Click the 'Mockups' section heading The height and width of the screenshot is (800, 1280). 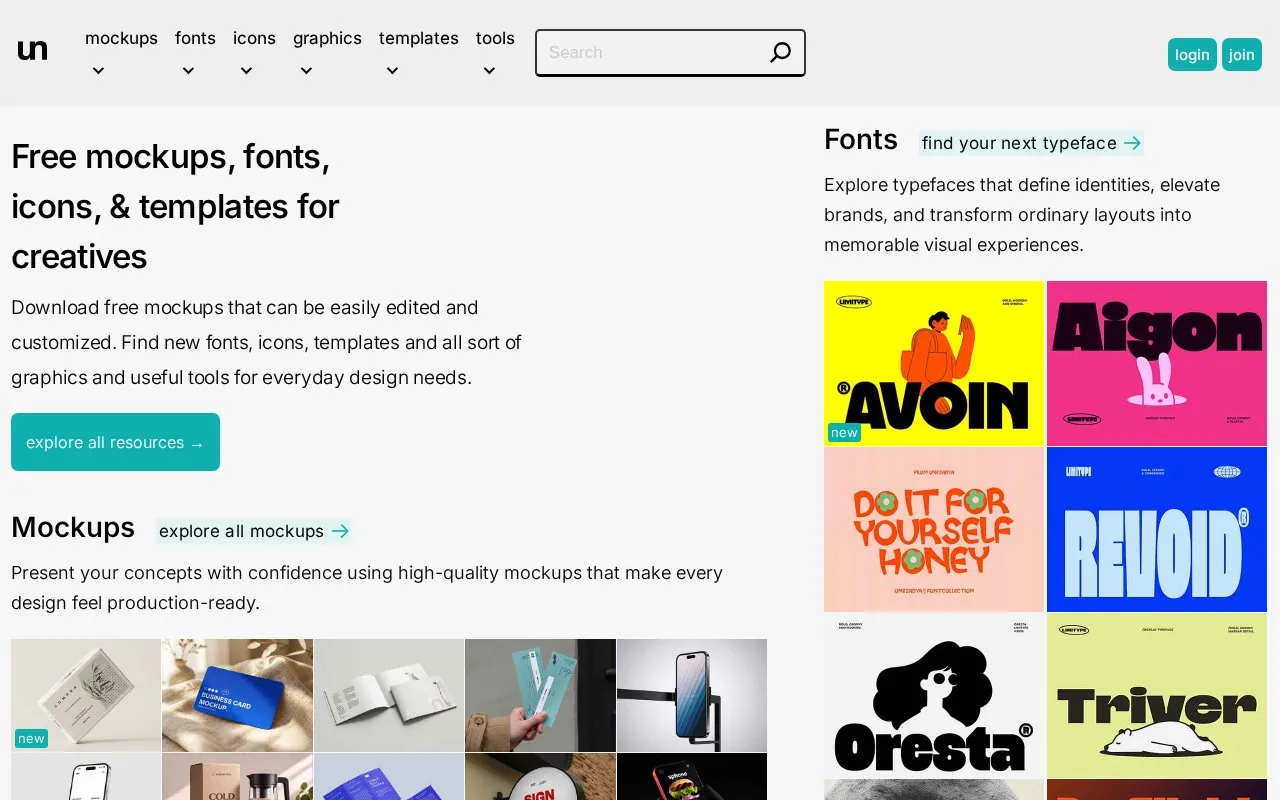[x=73, y=528]
